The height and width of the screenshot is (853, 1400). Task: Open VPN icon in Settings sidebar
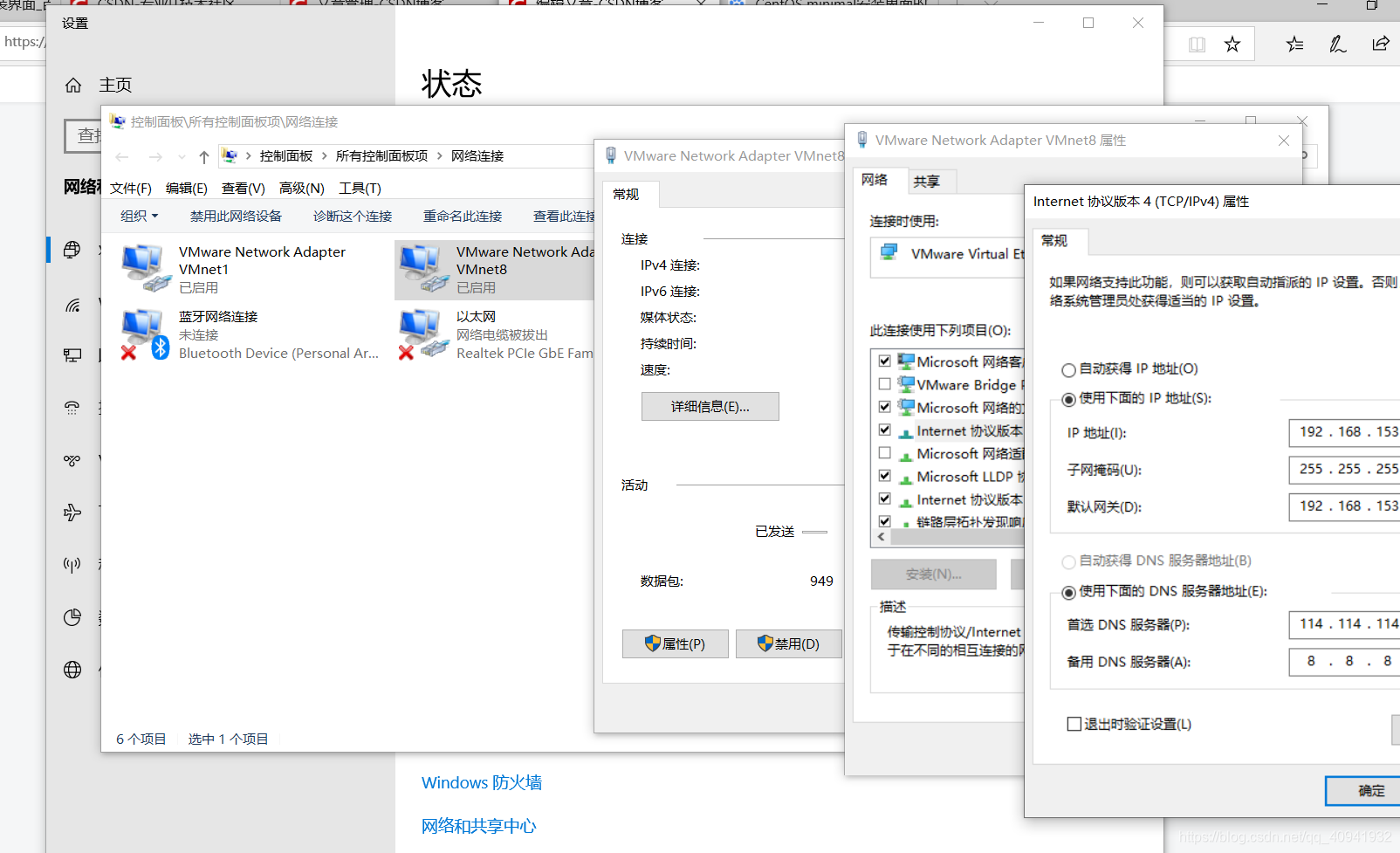(72, 460)
